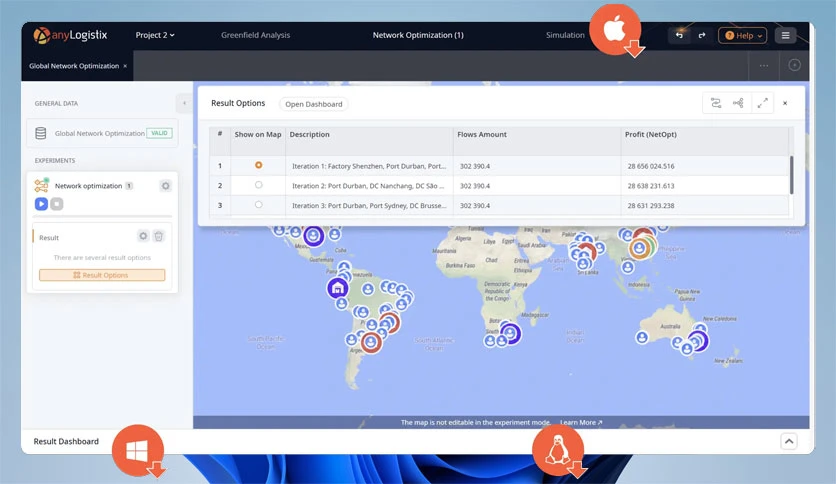Click the purple marker in South Africa

coord(510,334)
